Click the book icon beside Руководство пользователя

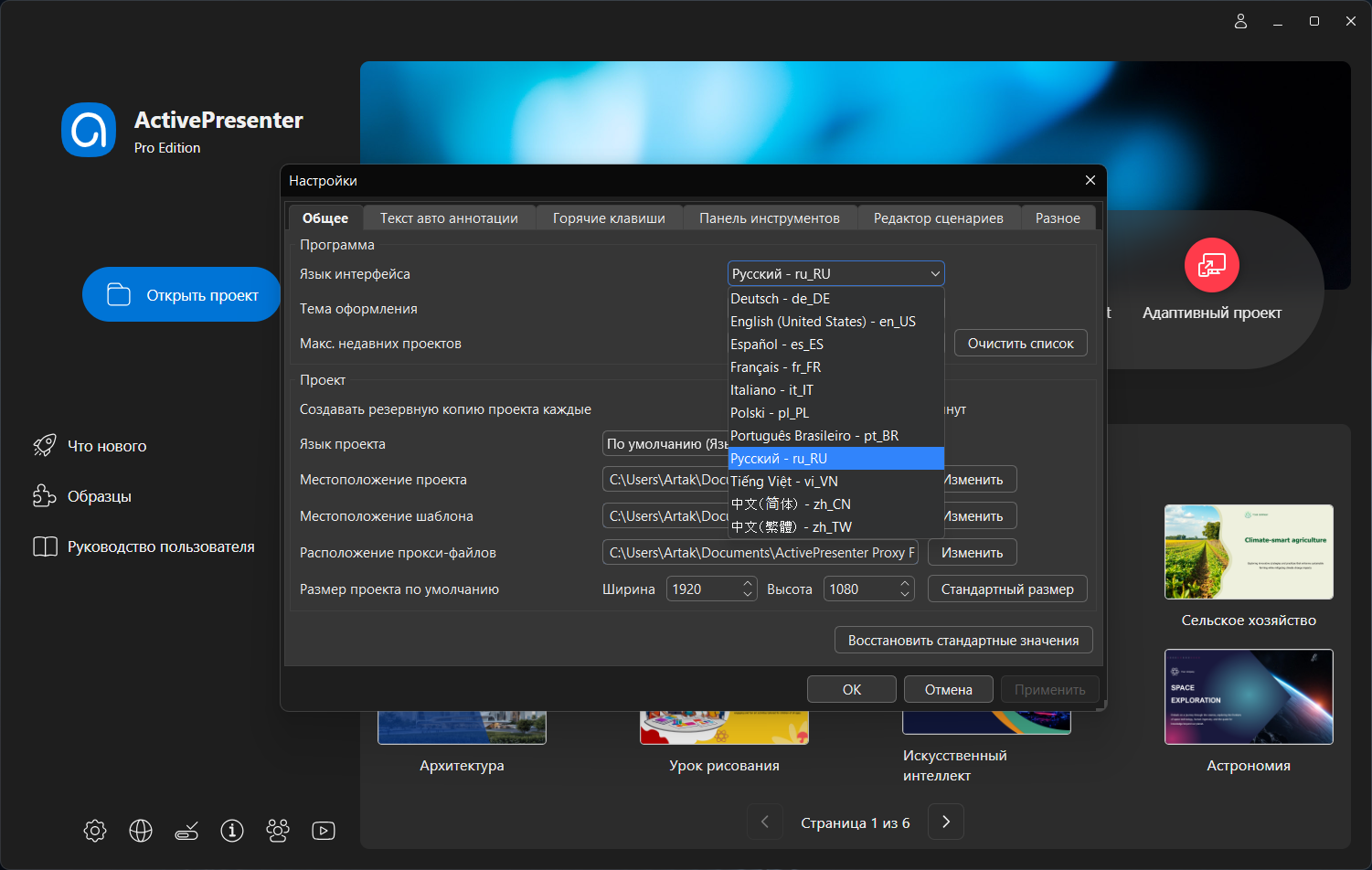click(x=45, y=546)
